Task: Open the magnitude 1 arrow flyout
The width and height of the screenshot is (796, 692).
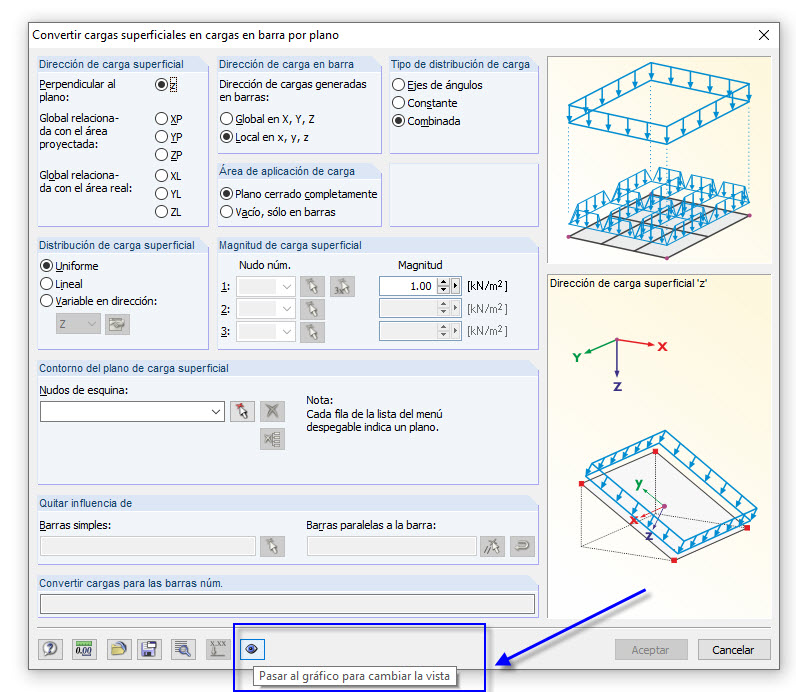Action: click(x=455, y=286)
